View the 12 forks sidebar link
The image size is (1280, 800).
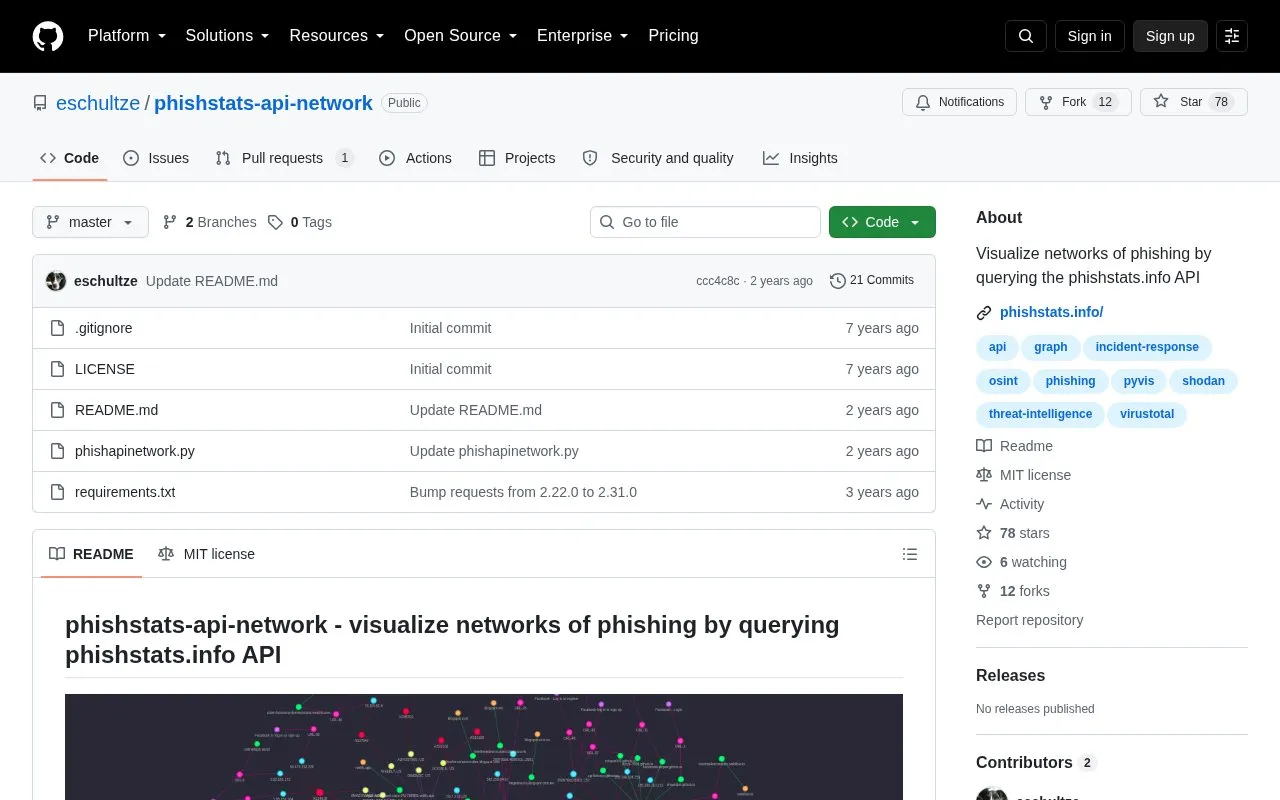(x=1013, y=591)
